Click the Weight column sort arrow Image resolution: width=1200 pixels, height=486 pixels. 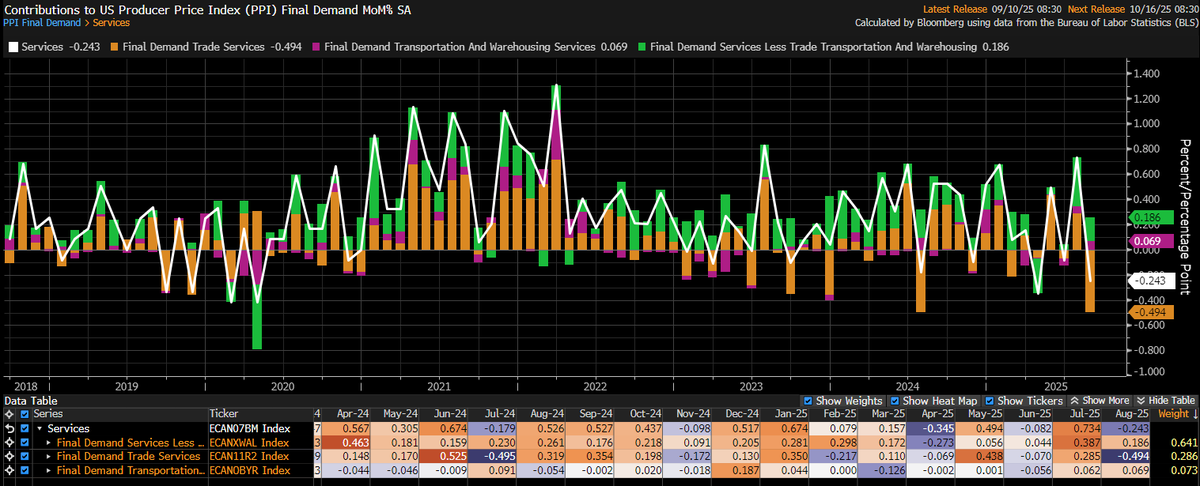(1194, 413)
